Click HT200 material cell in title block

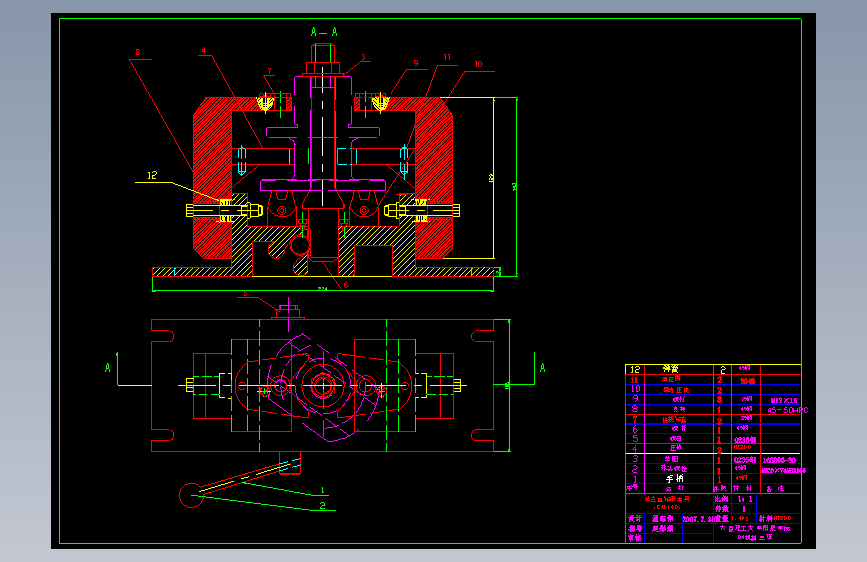(782, 518)
